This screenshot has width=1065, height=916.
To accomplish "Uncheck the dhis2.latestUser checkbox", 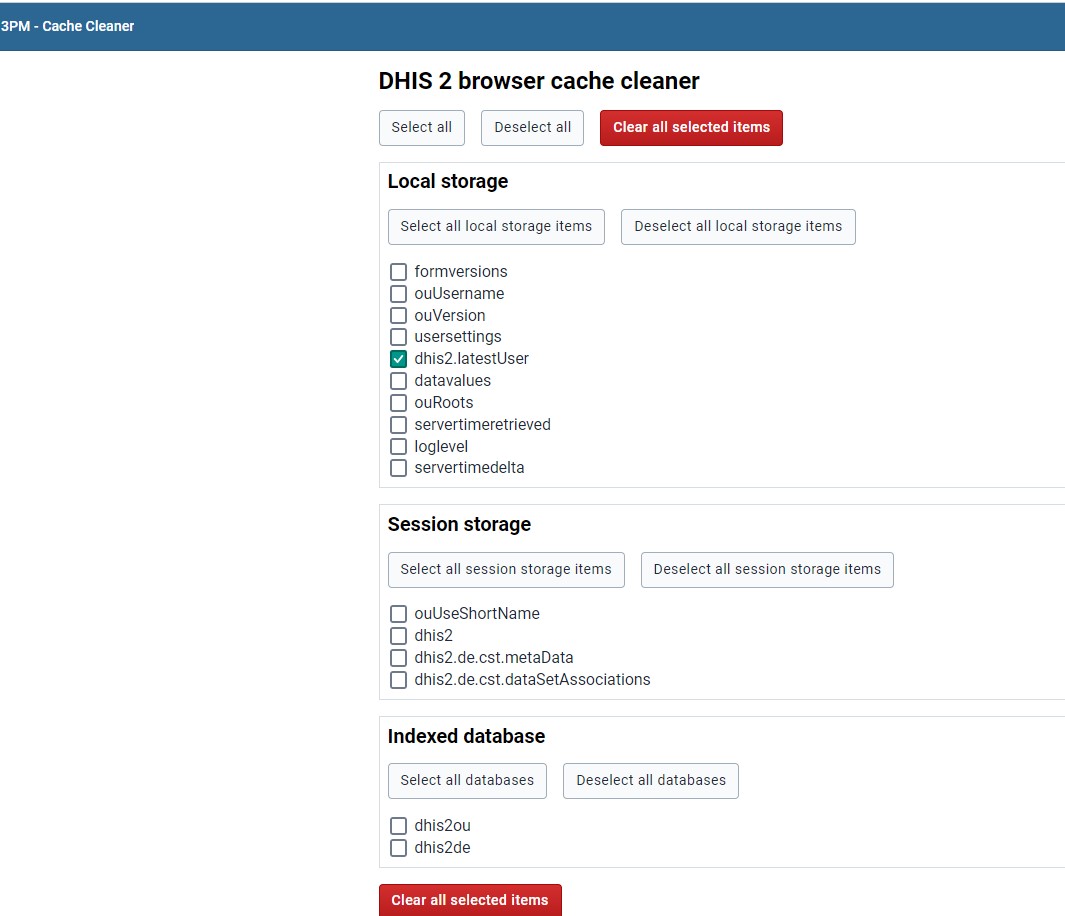I will (399, 359).
